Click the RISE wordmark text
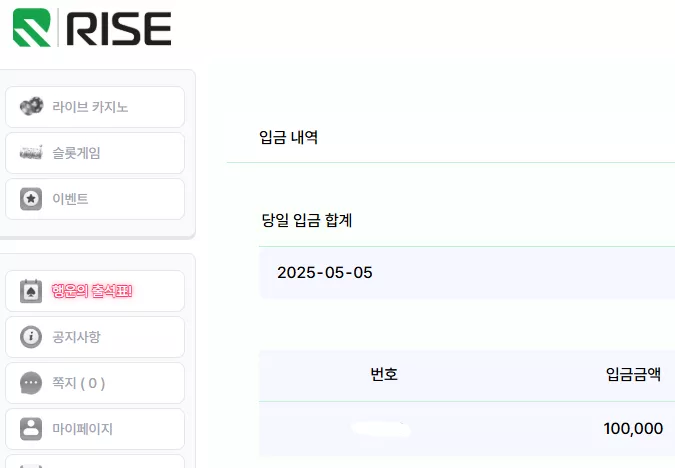 tap(119, 28)
